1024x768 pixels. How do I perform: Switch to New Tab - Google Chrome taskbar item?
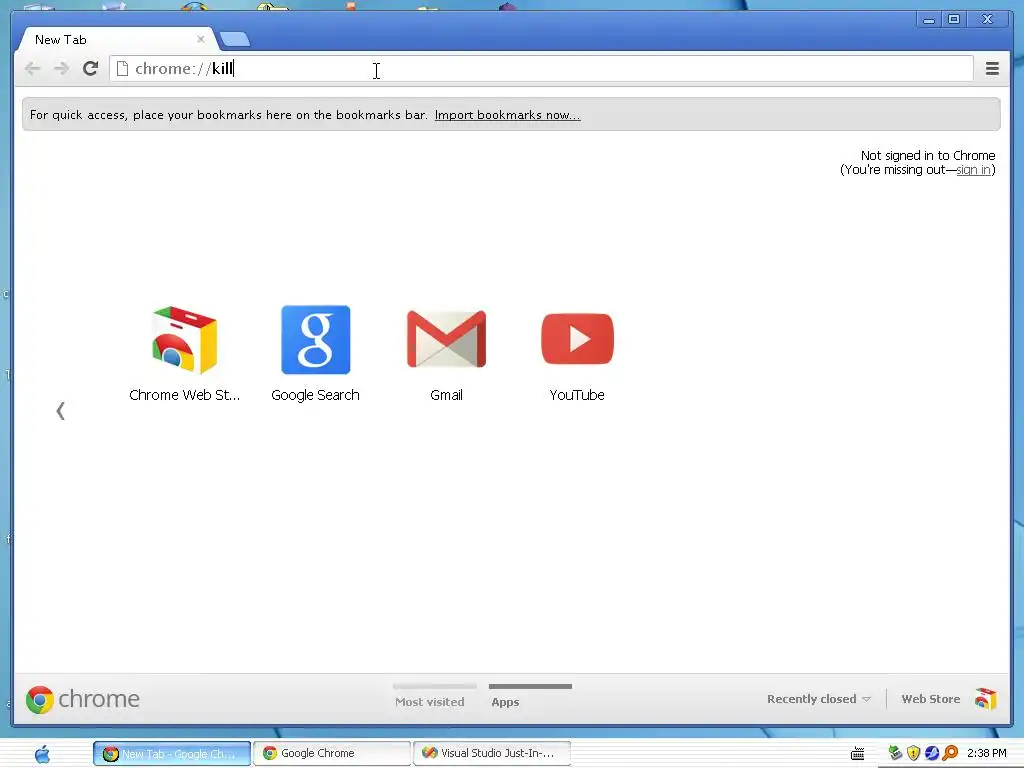coord(172,754)
